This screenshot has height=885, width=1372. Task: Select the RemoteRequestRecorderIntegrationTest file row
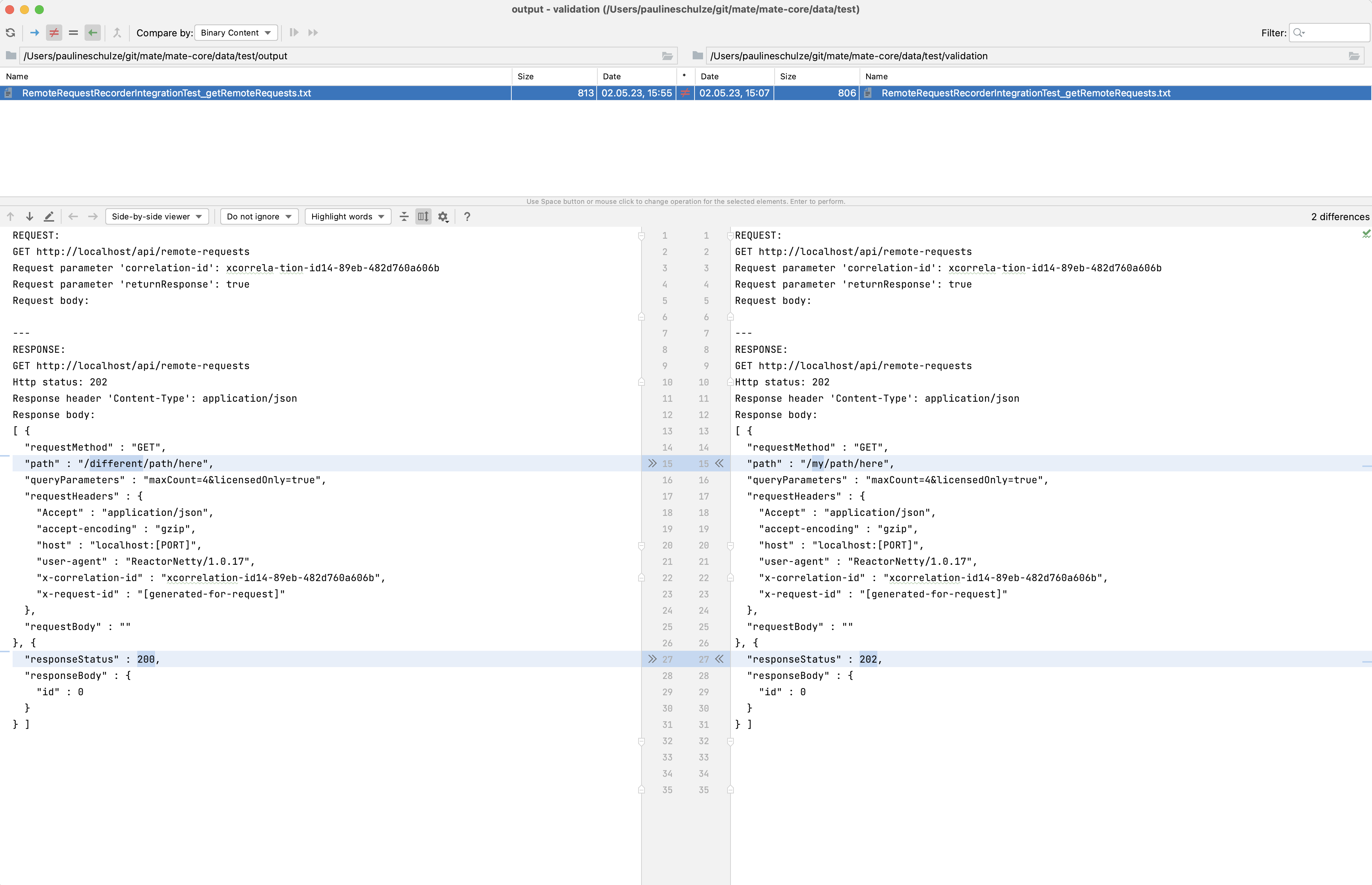pos(167,93)
